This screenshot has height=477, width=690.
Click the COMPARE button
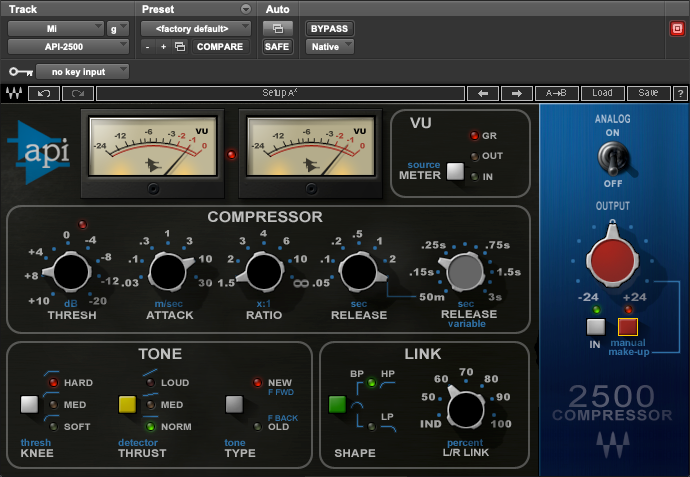(220, 47)
